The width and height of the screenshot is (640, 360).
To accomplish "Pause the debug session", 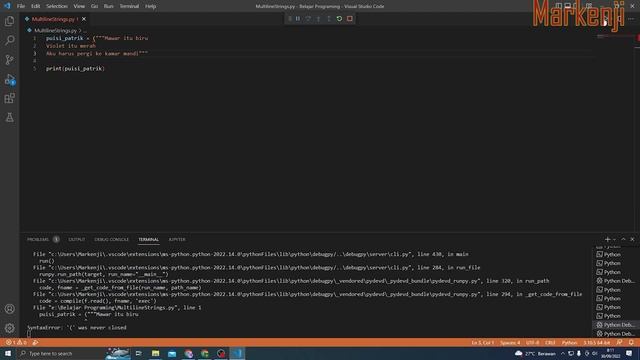I will (298, 19).
